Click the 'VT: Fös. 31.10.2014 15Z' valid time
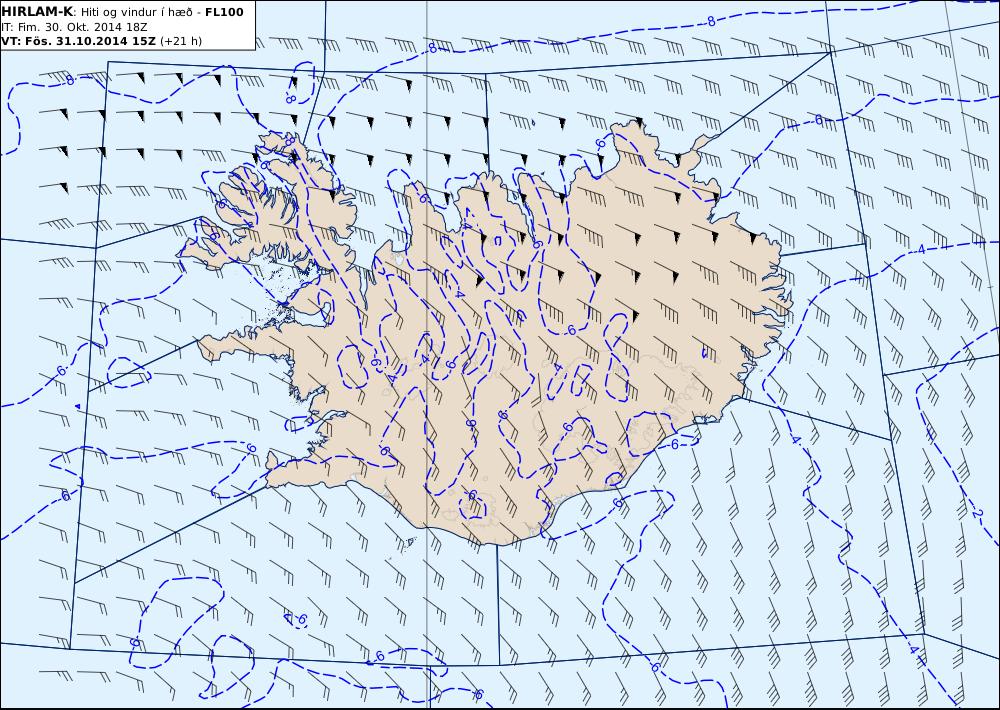Viewport: 1000px width, 710px height. [78, 41]
